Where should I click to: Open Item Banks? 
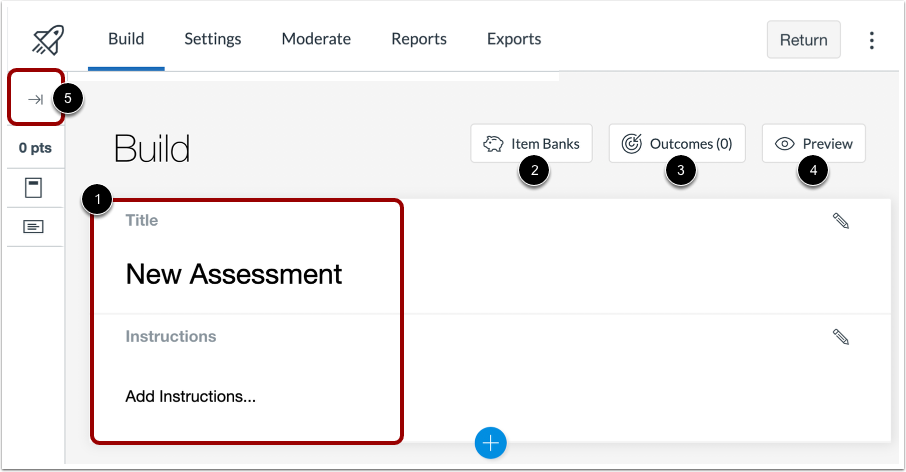[x=531, y=143]
